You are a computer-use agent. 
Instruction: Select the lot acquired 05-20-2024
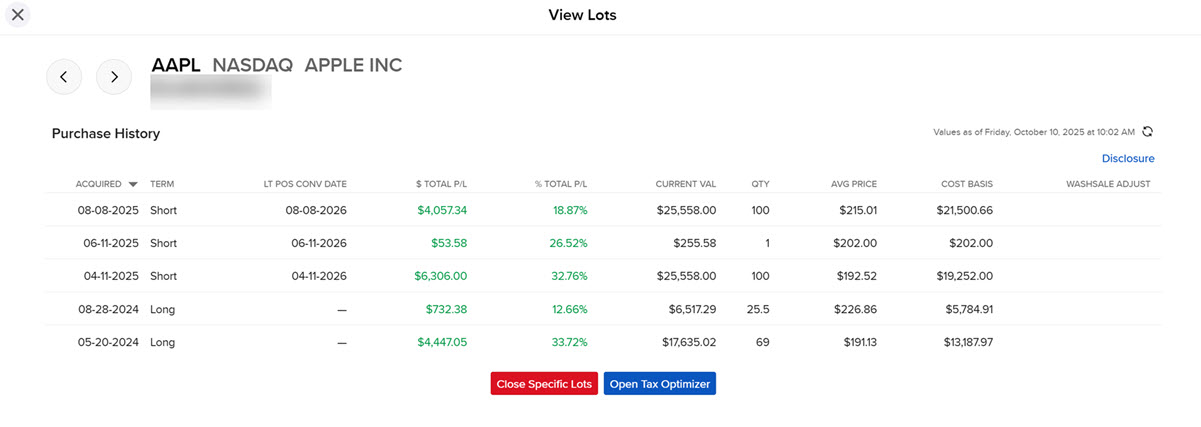[107, 342]
